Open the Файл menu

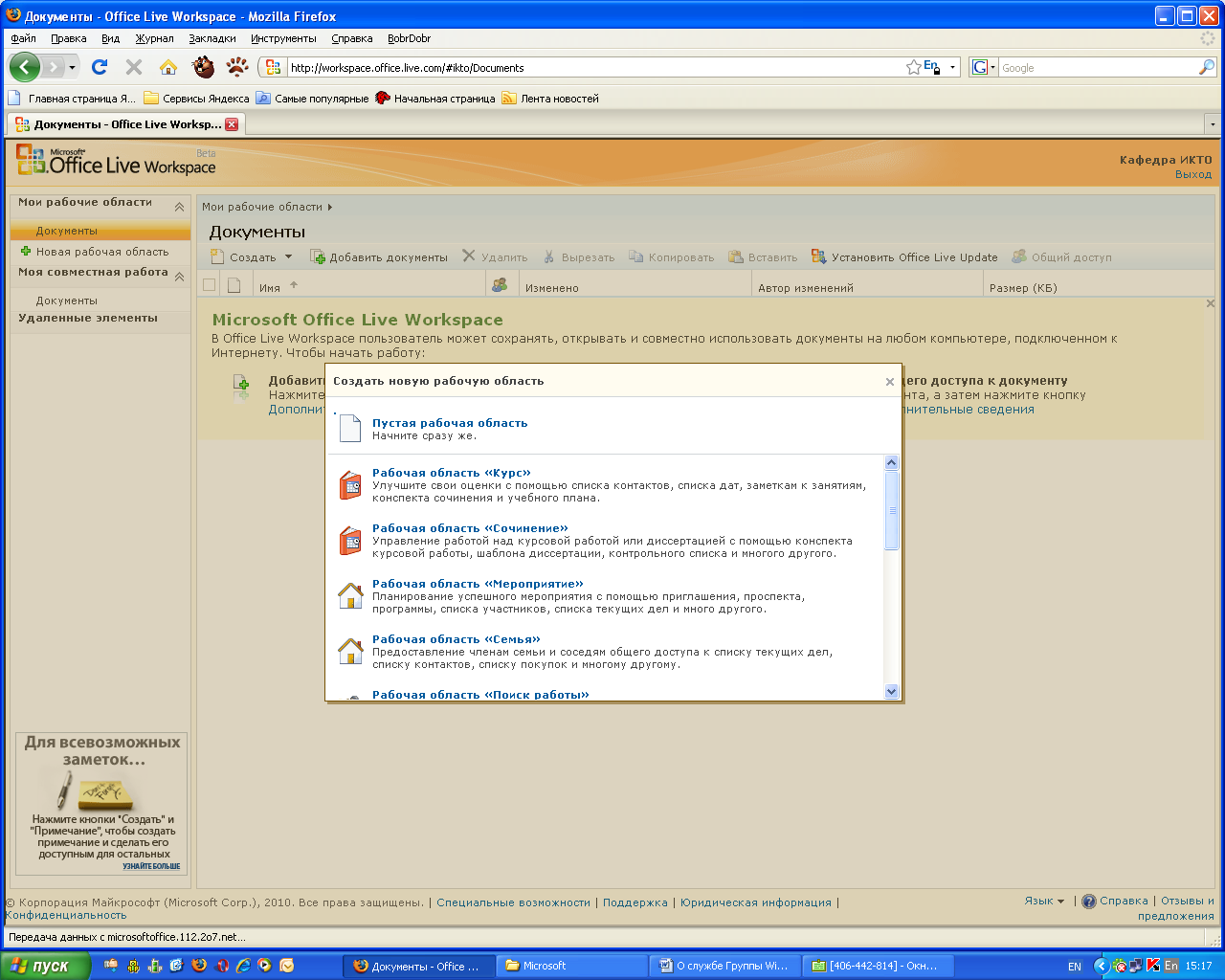[x=24, y=38]
